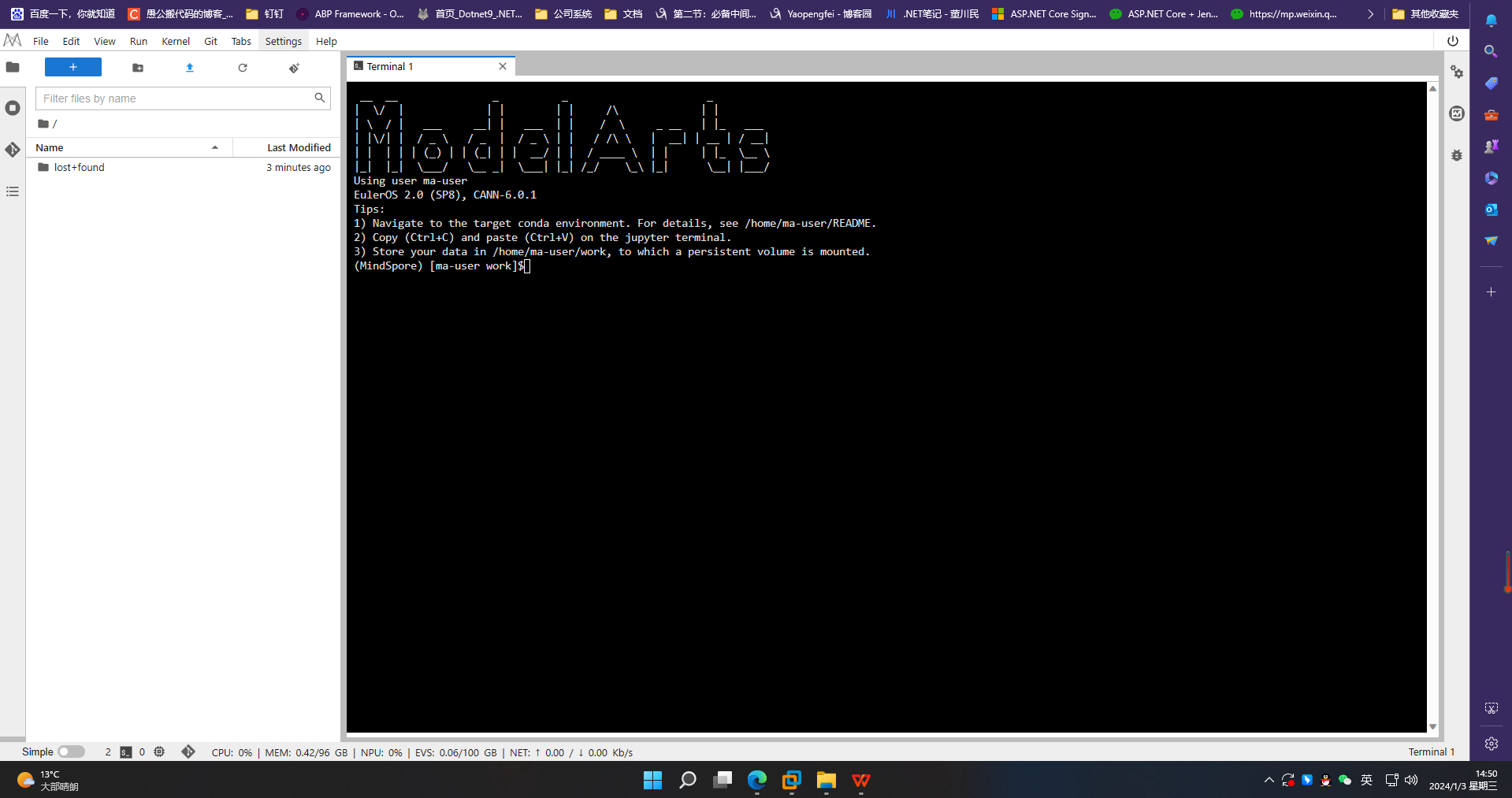Open Edge sidebar tools briefcase

[1491, 115]
